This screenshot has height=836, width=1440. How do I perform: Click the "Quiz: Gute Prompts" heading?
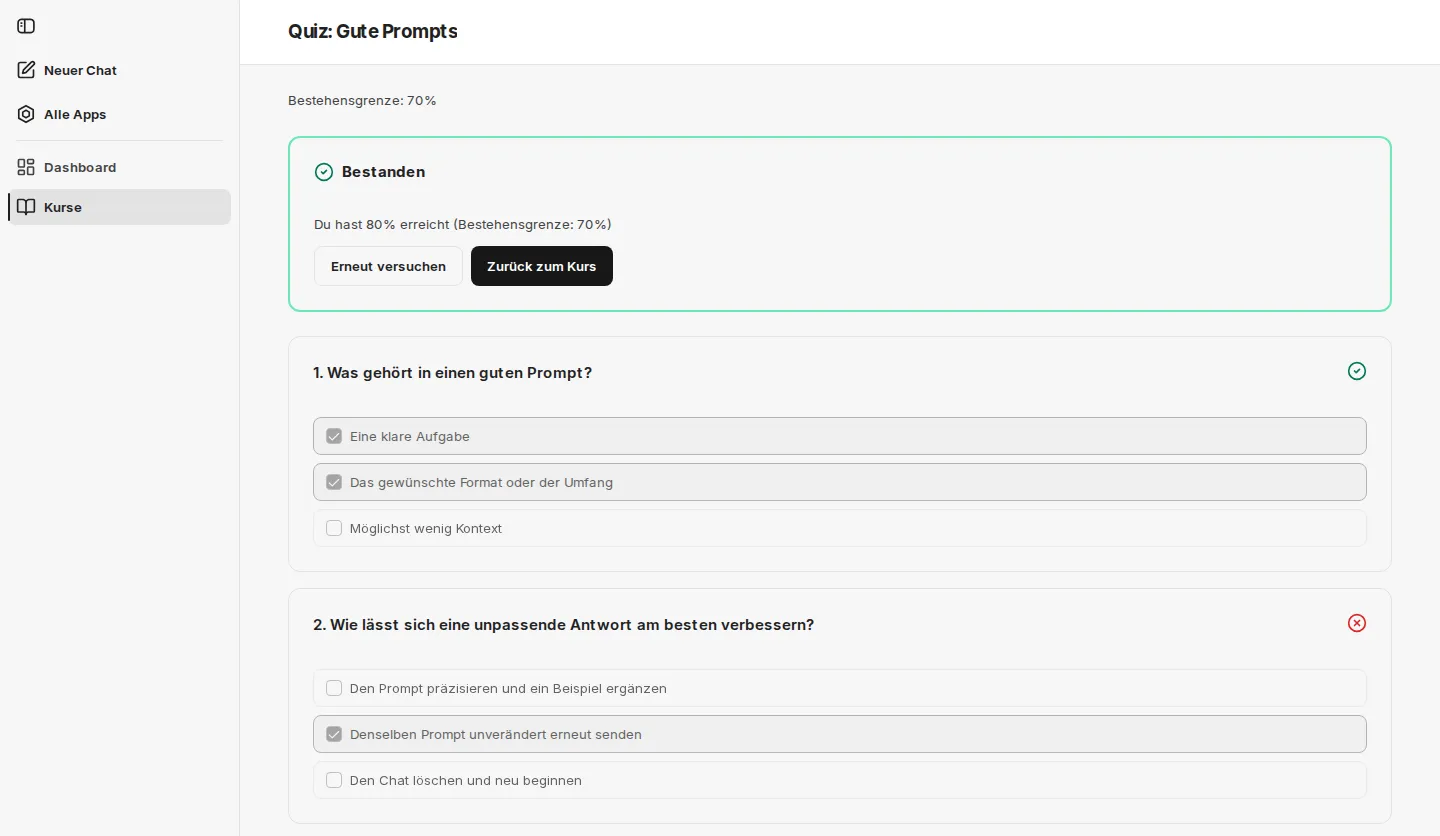click(x=373, y=31)
